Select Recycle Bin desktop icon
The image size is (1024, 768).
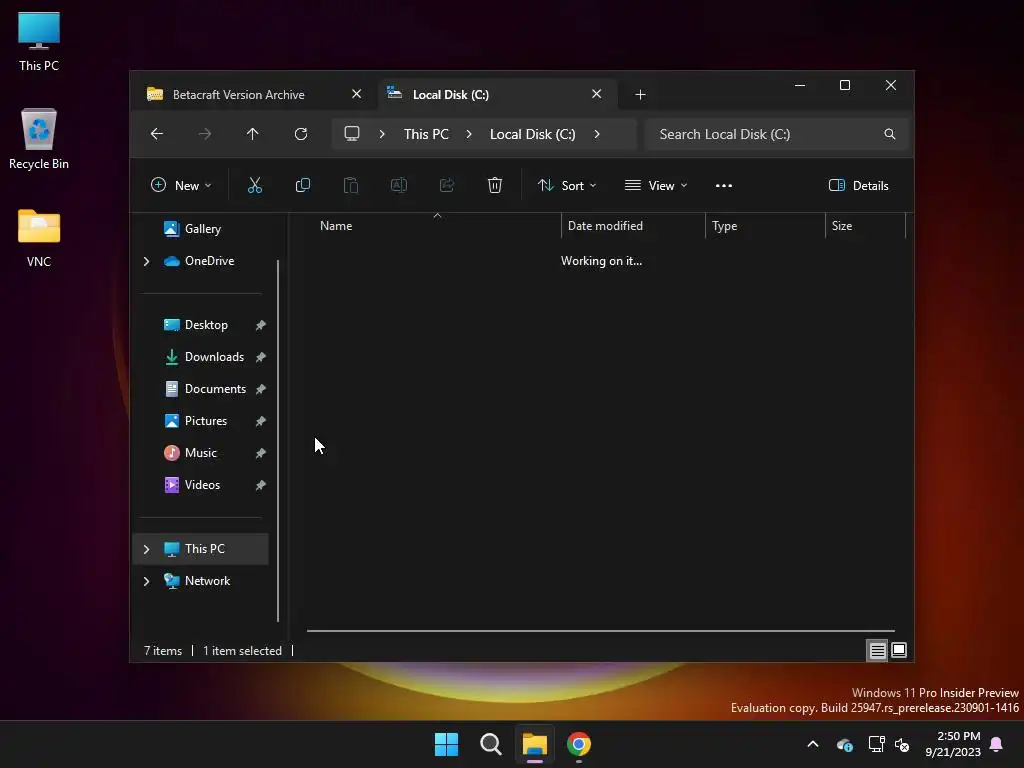[39, 139]
